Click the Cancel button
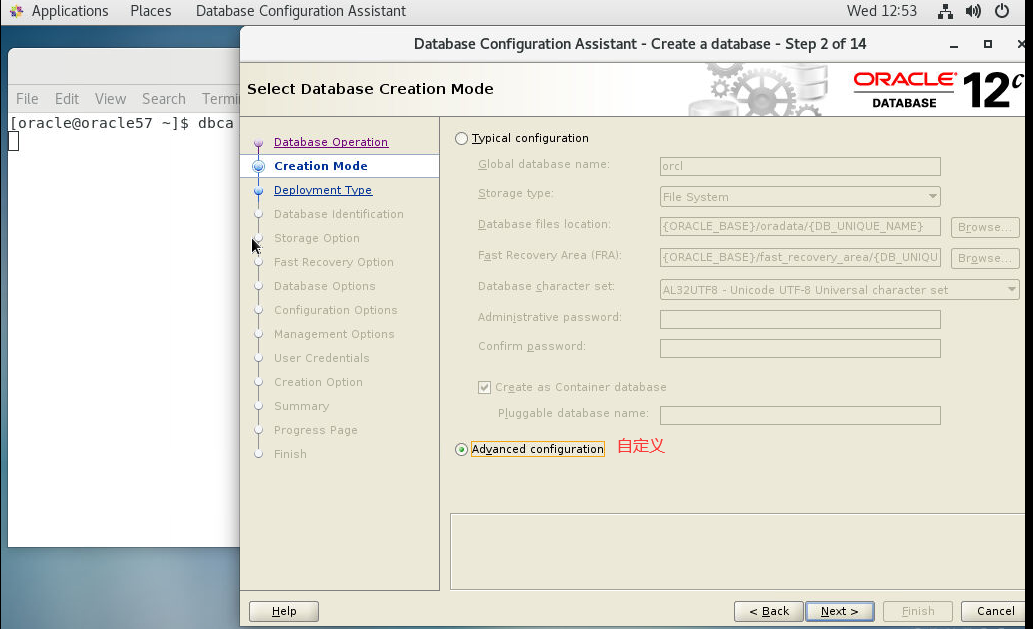Screen dimensions: 1033x629 pyautogui.click(x=995, y=611)
